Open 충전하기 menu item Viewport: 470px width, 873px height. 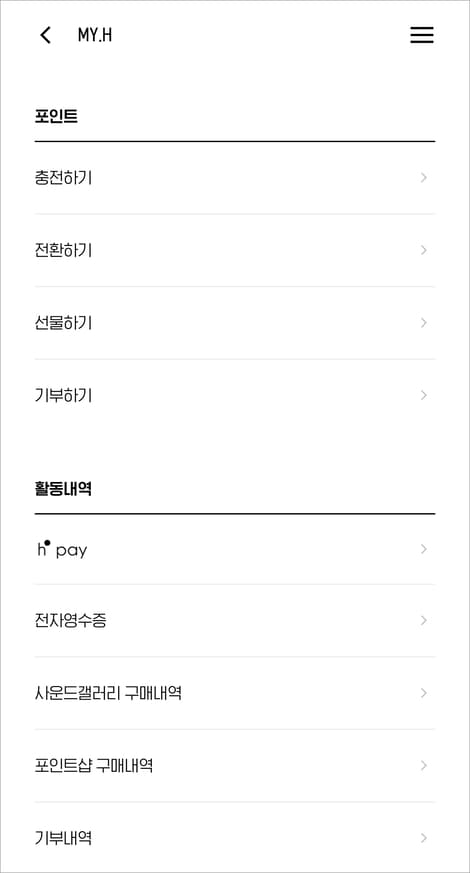click(235, 178)
